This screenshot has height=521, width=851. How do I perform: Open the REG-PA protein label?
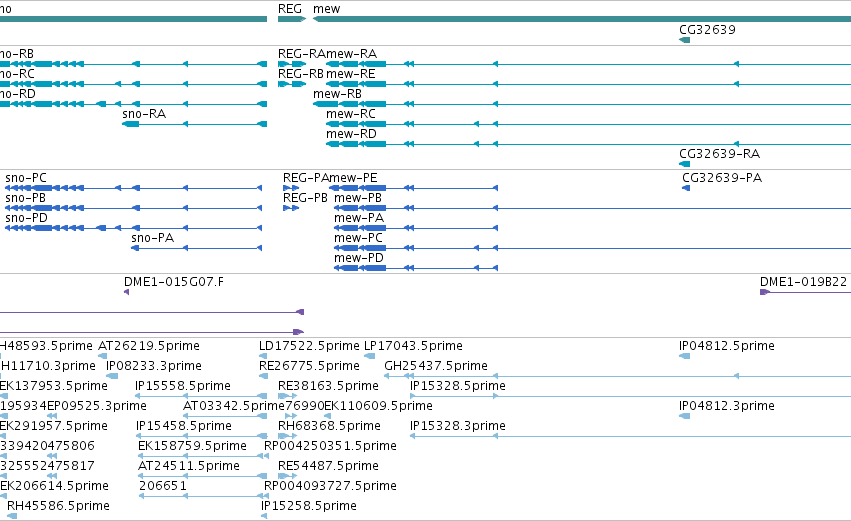(x=306, y=178)
